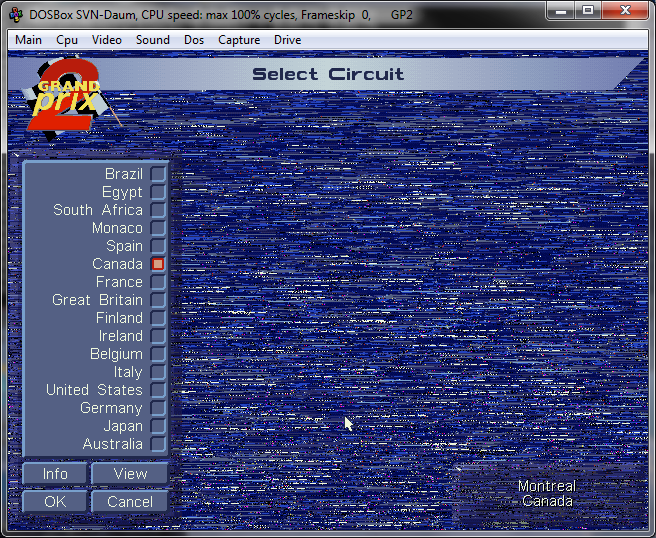The image size is (656, 538).
Task: Open the Main menu
Action: 28,40
